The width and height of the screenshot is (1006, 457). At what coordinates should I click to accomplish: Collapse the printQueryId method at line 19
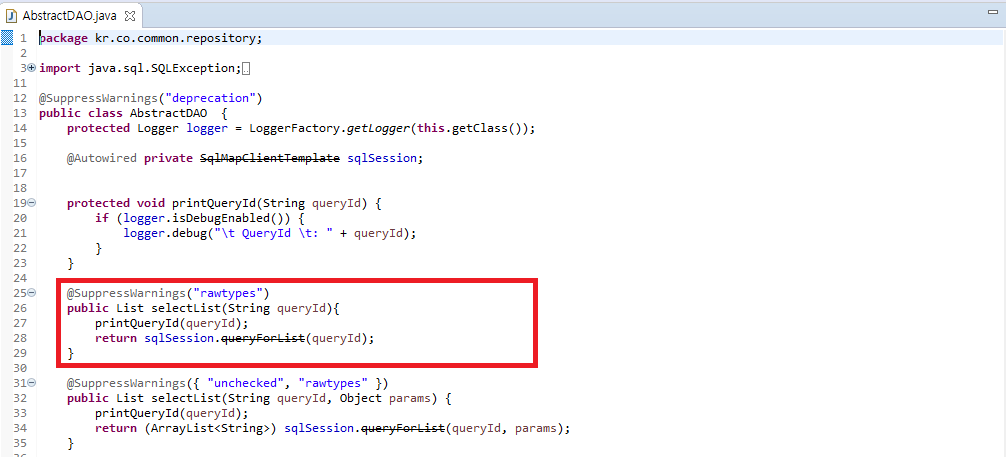click(x=31, y=203)
